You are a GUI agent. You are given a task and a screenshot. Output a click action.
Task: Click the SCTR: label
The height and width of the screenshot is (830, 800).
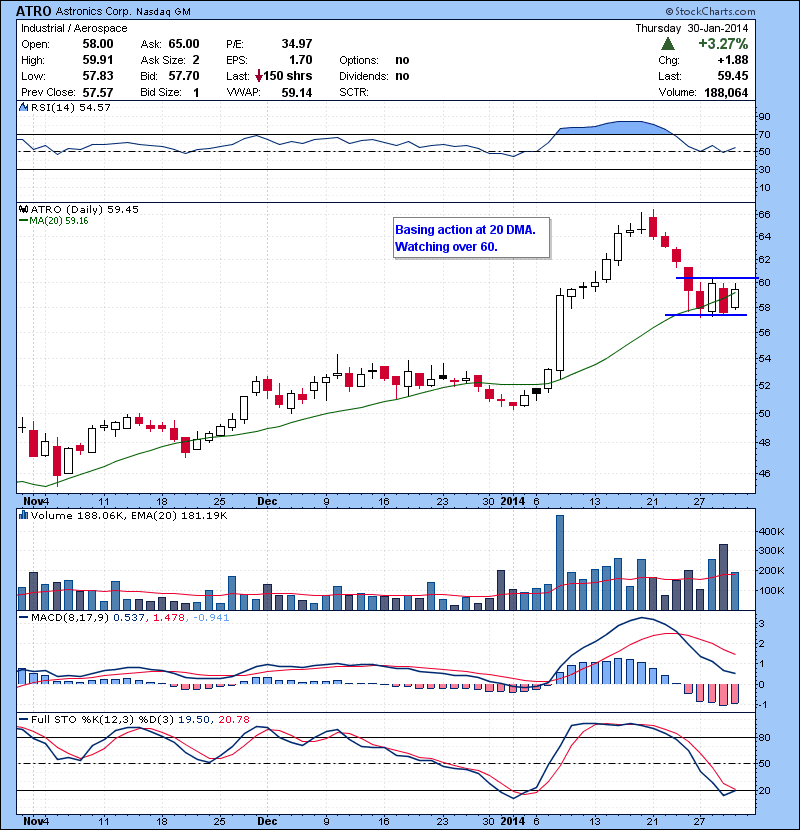click(354, 92)
